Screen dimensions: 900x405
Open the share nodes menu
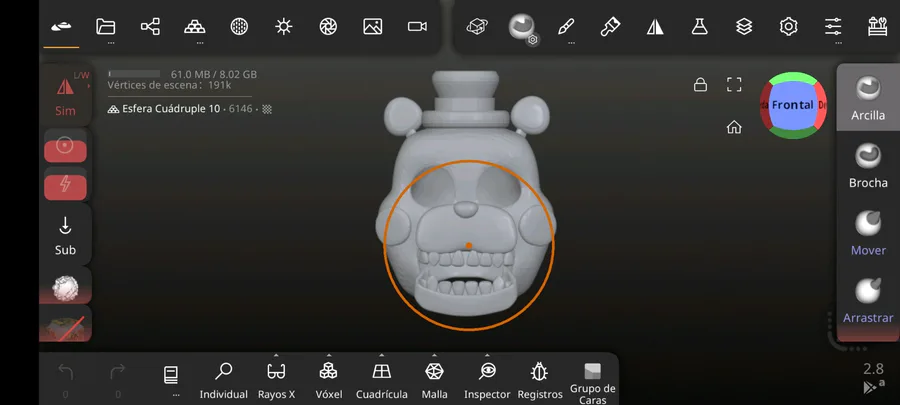tap(150, 27)
